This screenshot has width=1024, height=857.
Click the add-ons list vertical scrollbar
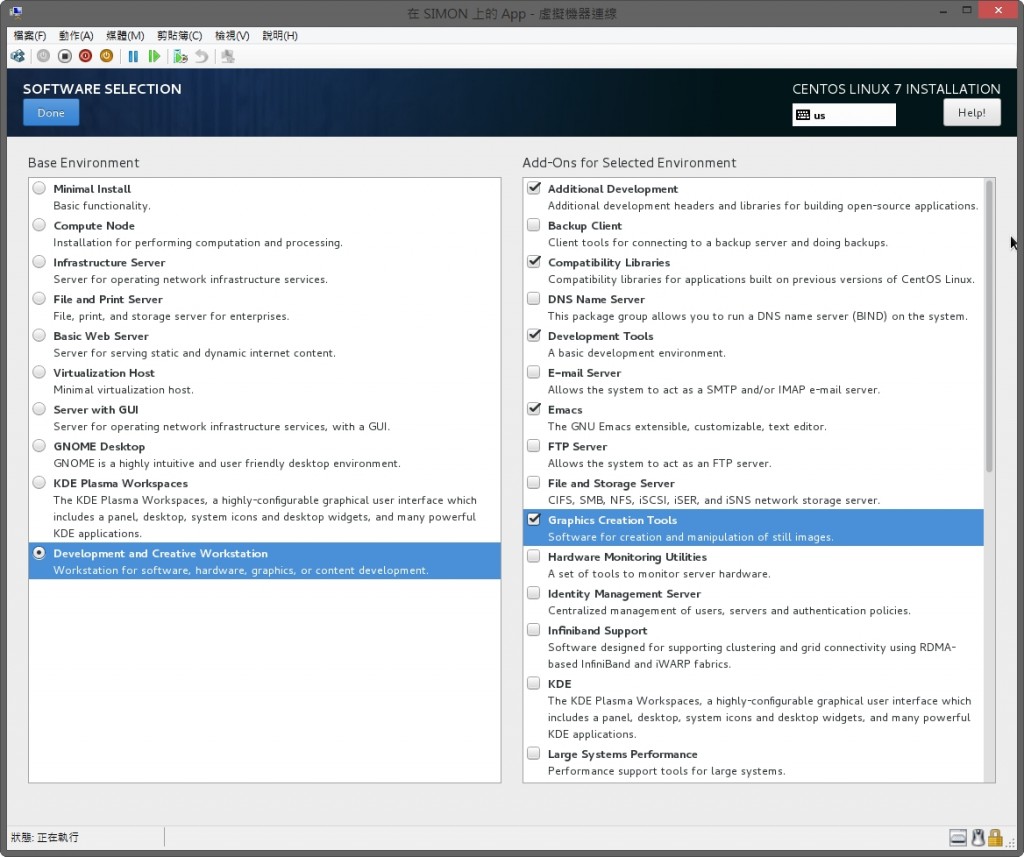click(989, 327)
